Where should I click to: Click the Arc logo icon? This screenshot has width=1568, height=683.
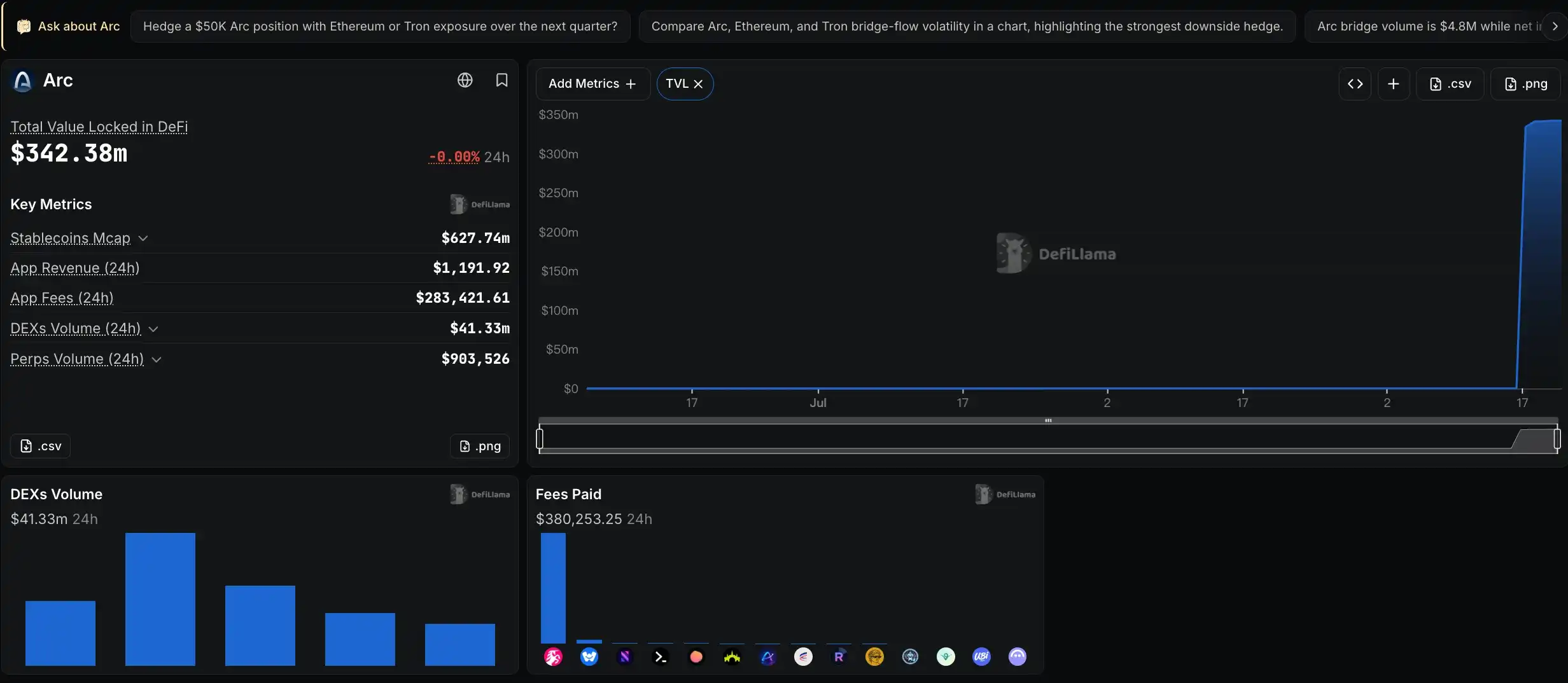point(22,81)
